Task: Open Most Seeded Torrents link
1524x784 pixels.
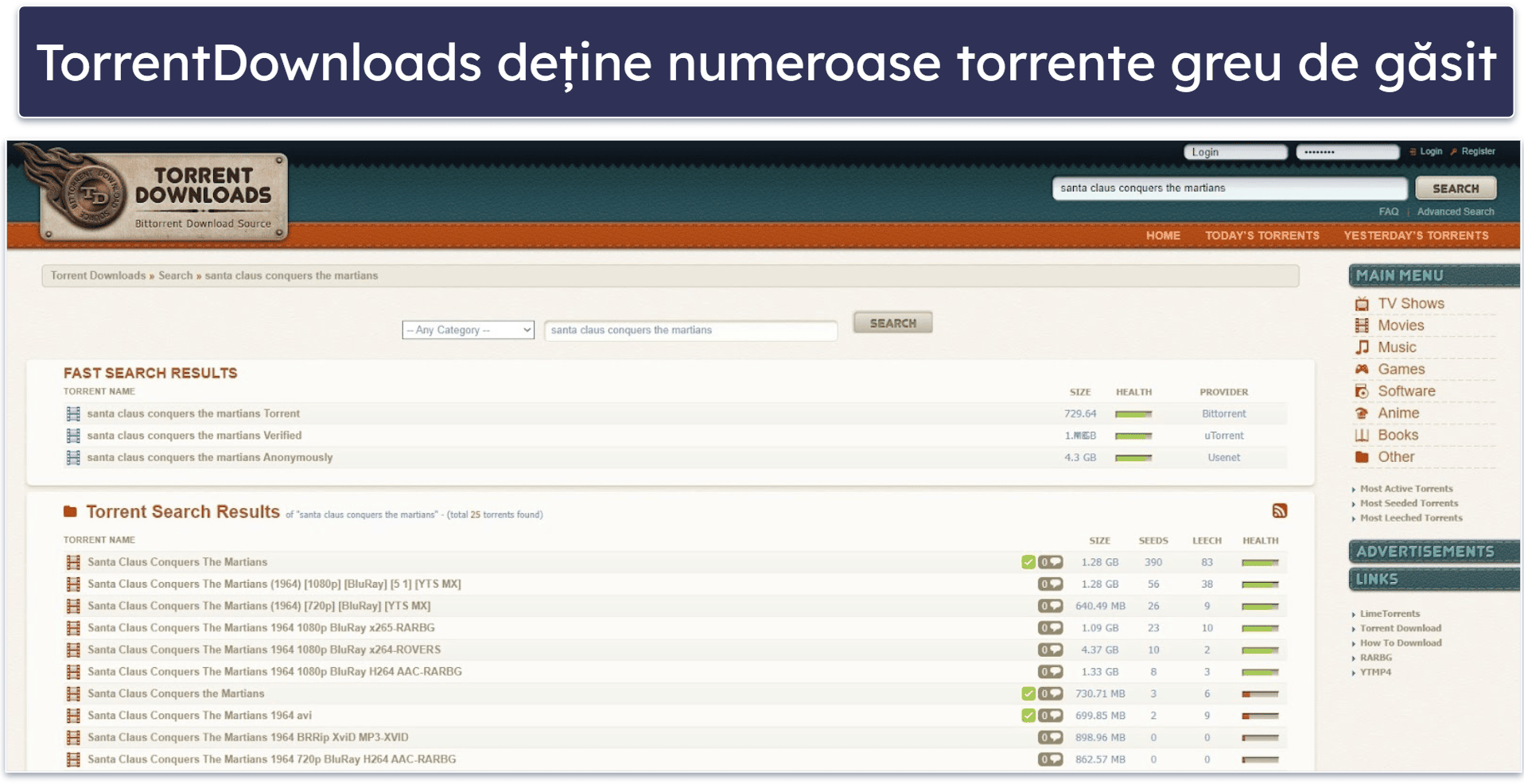Action: pos(1409,503)
